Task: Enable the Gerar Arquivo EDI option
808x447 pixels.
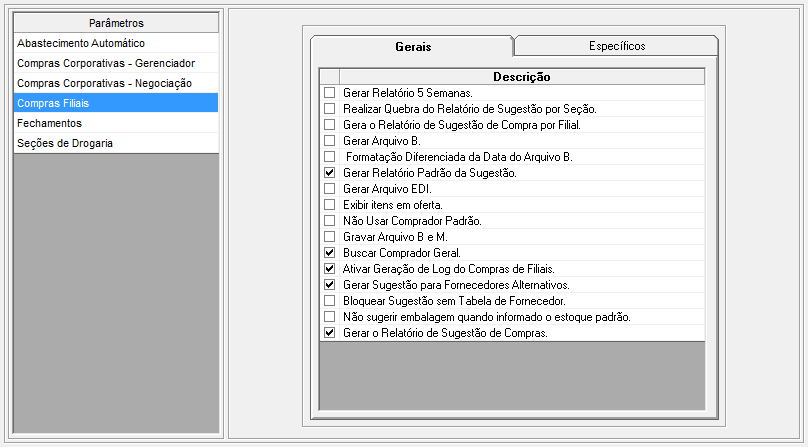Action: (x=329, y=189)
